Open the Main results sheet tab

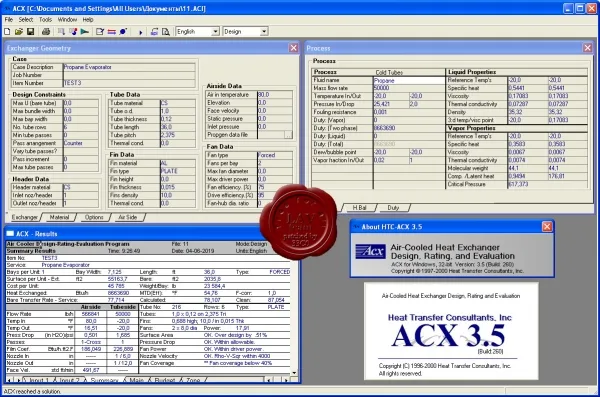coord(136,380)
